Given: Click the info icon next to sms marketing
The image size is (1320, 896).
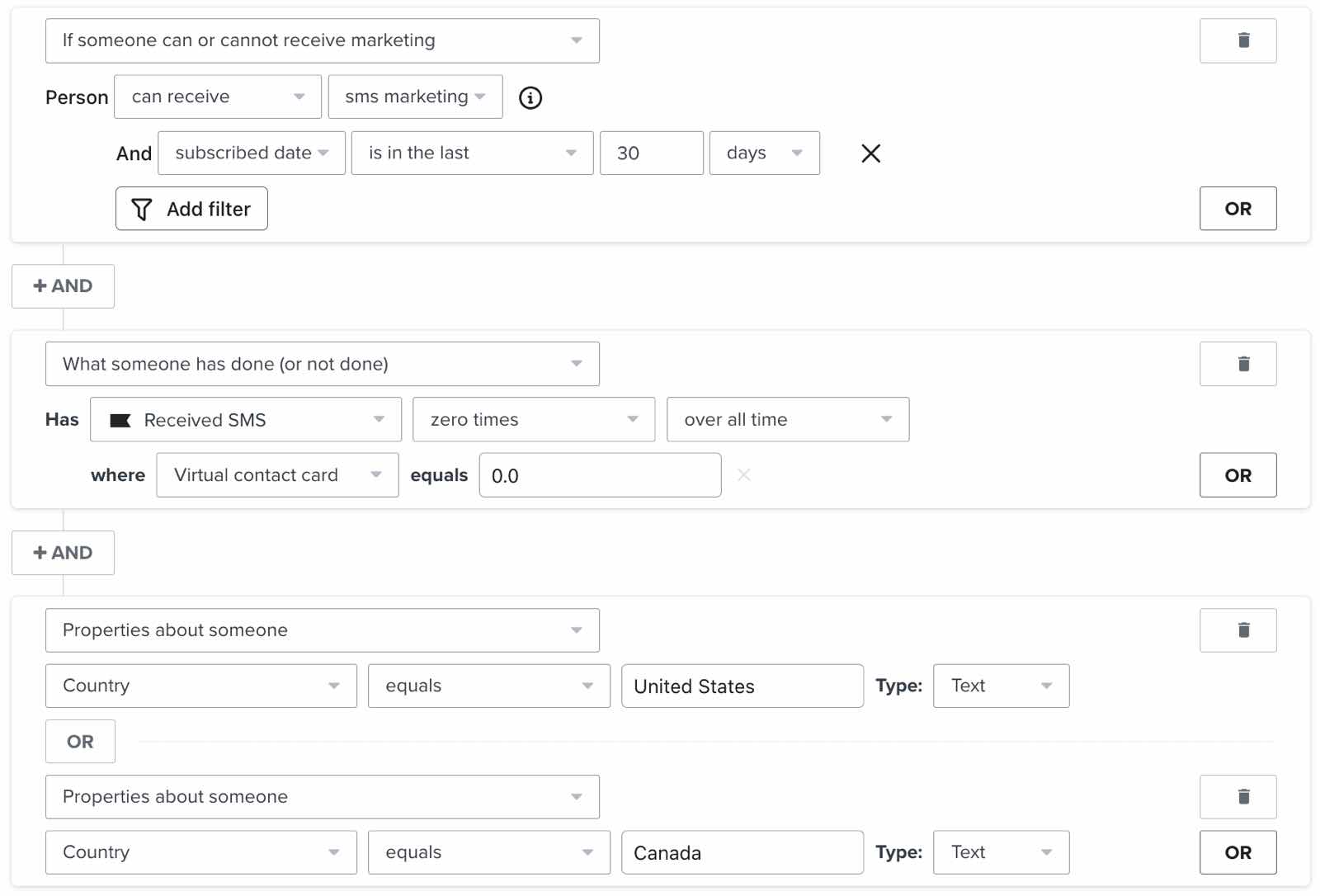Looking at the screenshot, I should 530,98.
